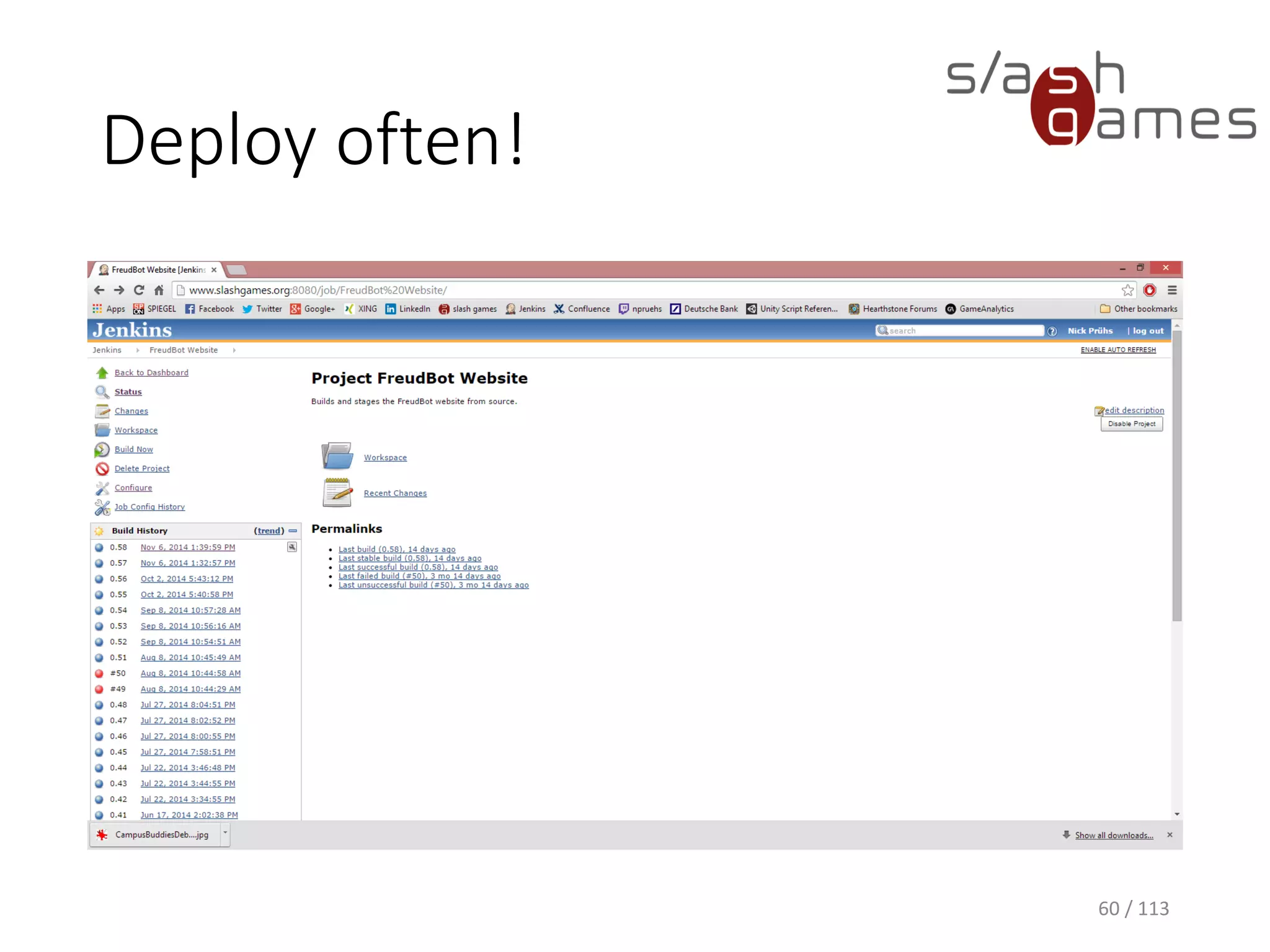Open Configure in the sidebar
Viewport: 1270px width, 952px height.
tap(133, 488)
